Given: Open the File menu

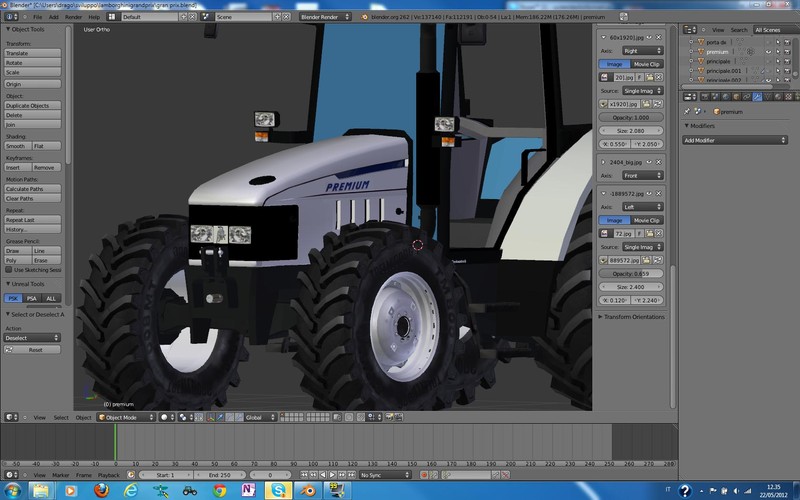Looking at the screenshot, I should [x=37, y=17].
